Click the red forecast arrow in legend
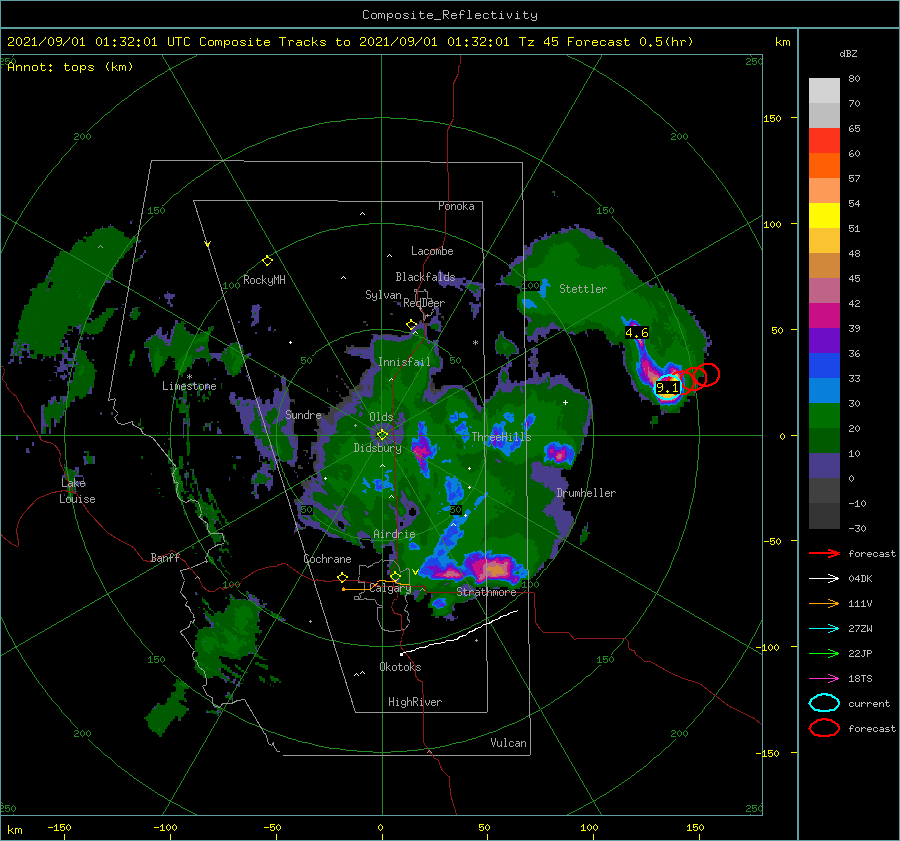 [824, 553]
